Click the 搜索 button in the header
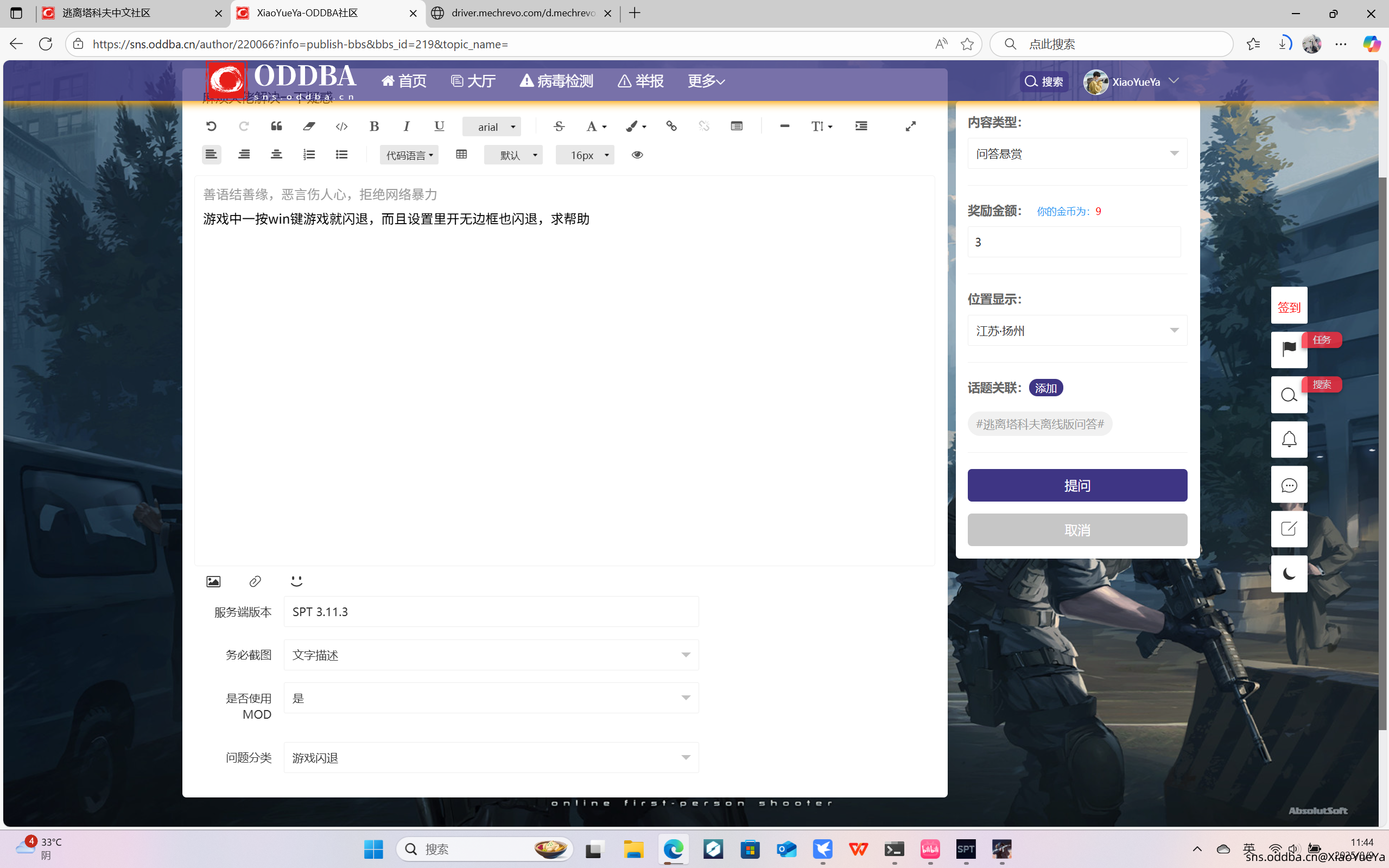Screen dimensions: 1389x868 pyautogui.click(x=1044, y=81)
